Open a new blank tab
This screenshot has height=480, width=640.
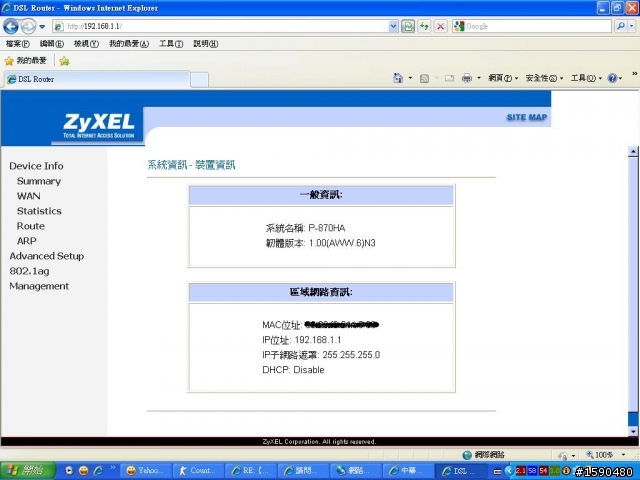pos(199,80)
